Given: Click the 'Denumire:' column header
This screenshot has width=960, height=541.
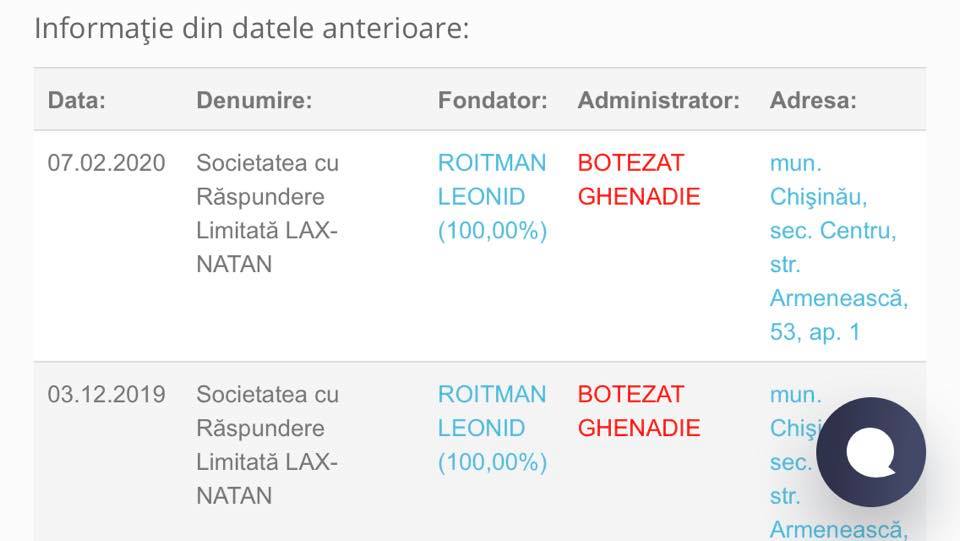Looking at the screenshot, I should [254, 100].
